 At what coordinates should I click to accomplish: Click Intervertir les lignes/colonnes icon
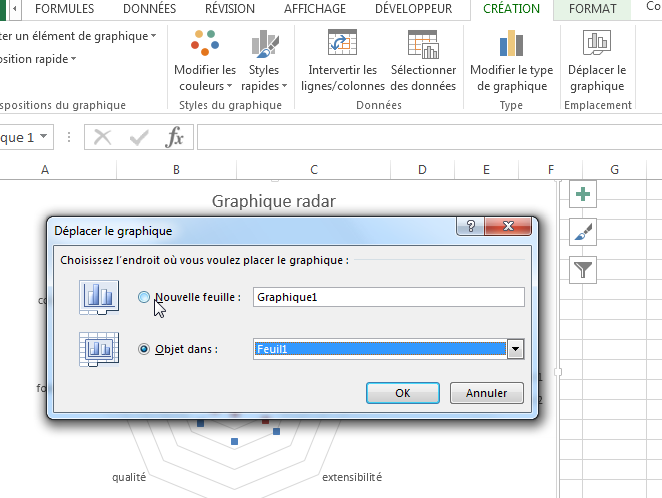pos(342,44)
